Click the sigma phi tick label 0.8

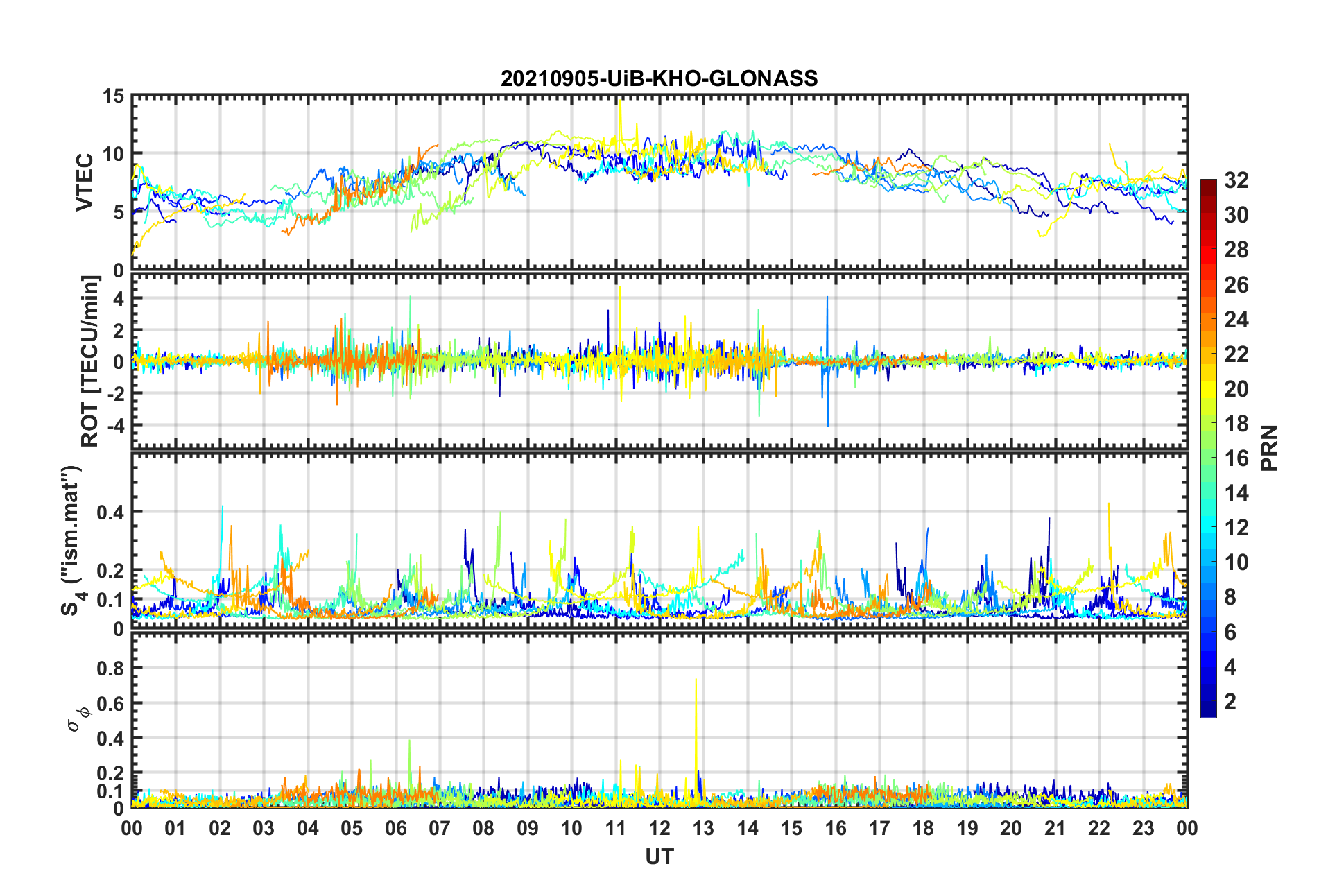point(110,669)
